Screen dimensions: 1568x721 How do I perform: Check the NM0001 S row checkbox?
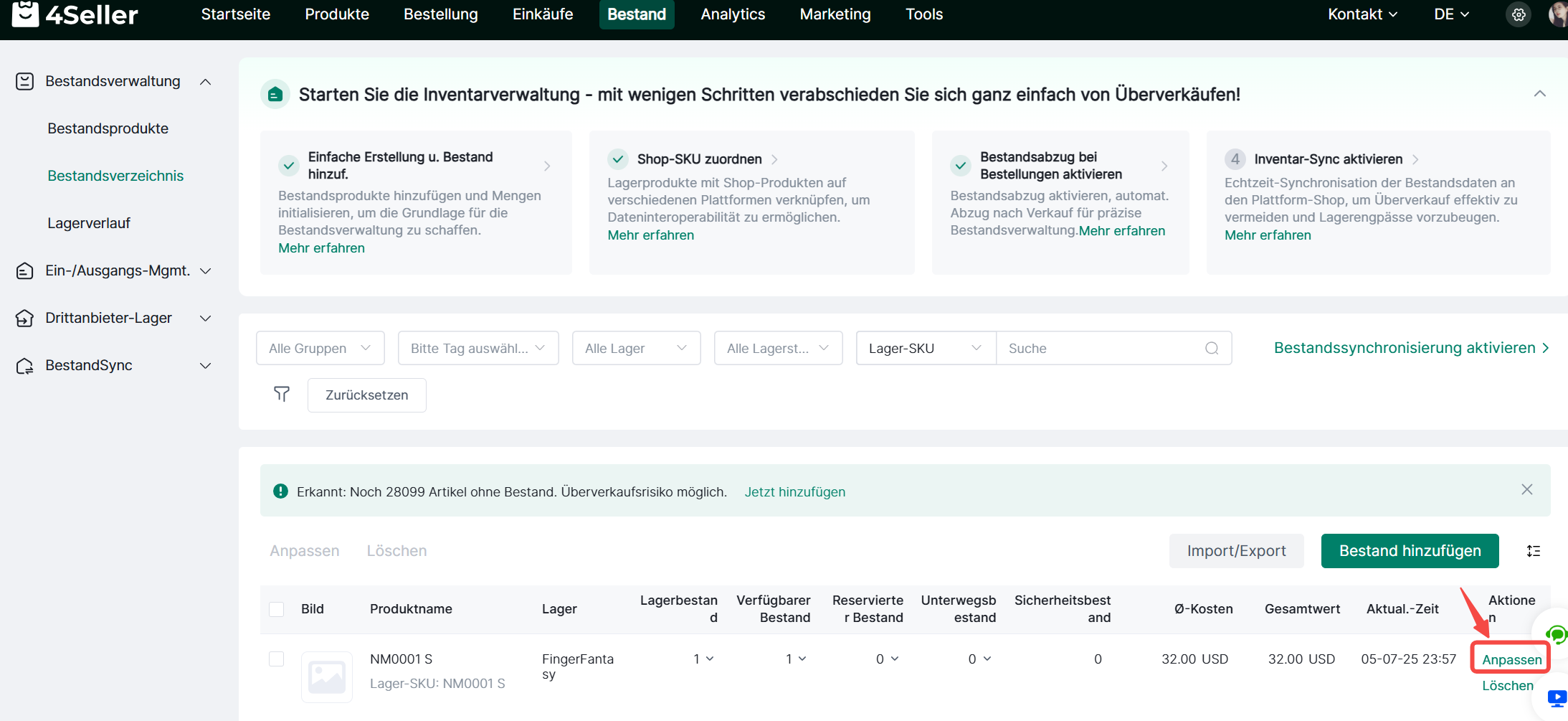277,659
